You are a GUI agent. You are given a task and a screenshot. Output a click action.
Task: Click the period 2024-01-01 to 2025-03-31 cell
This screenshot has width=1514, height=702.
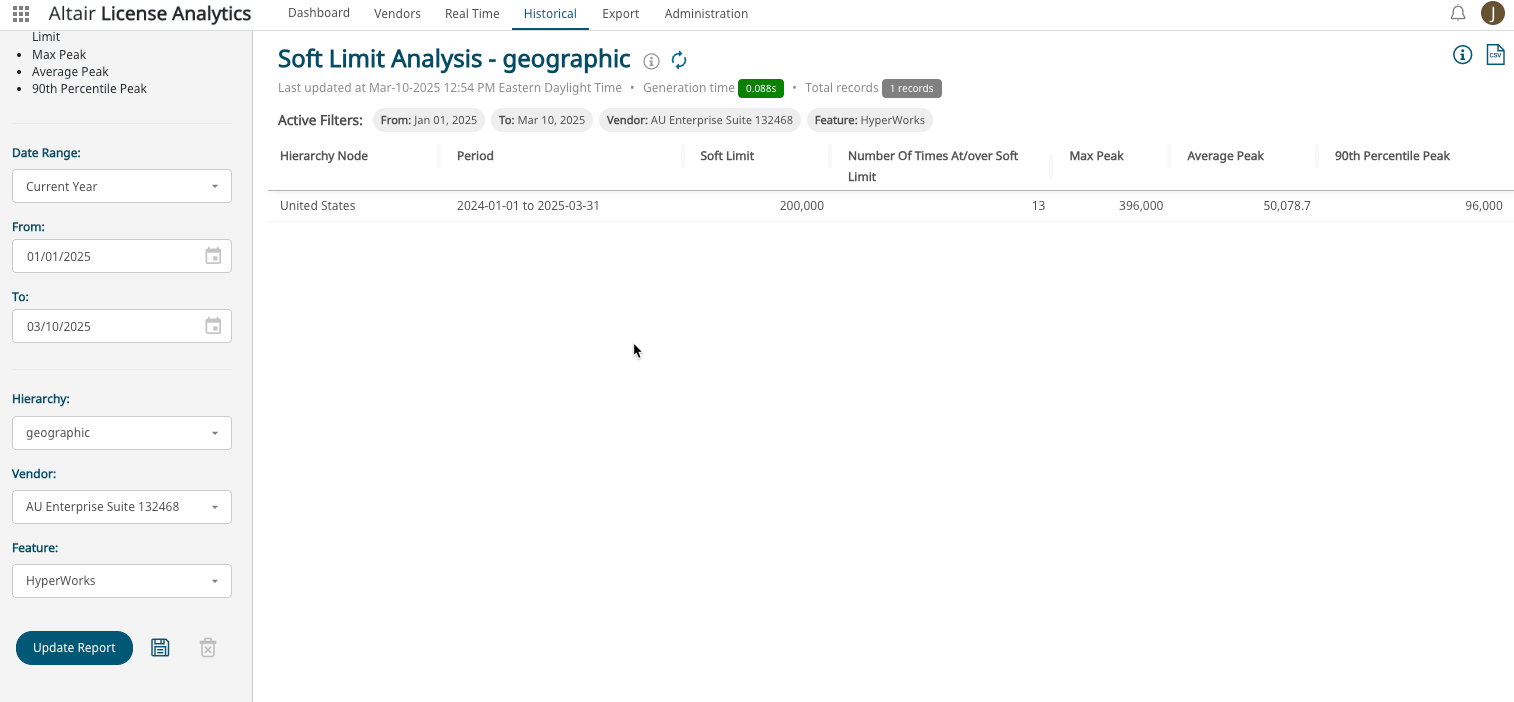tap(528, 206)
